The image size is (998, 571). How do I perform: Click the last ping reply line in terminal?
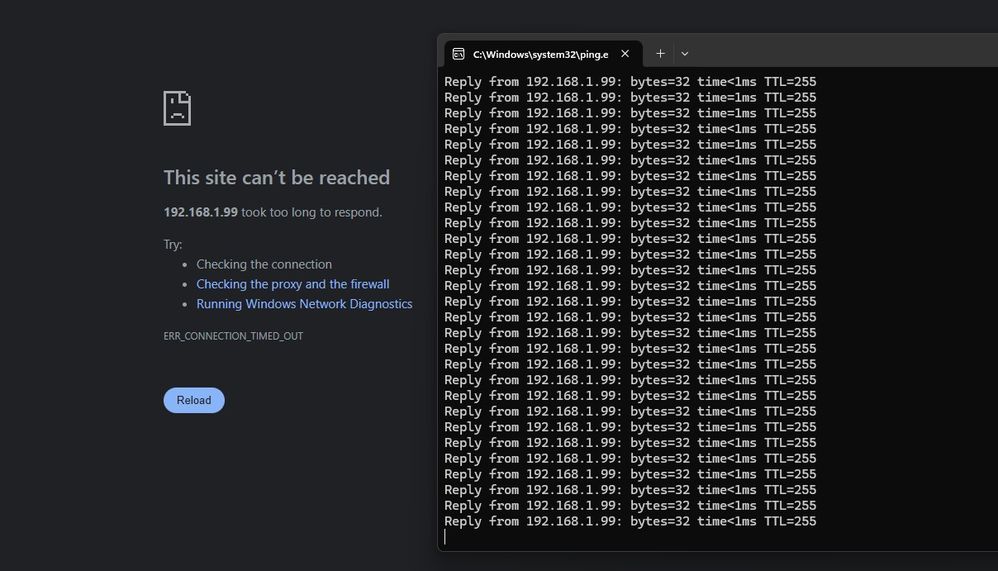pyautogui.click(x=630, y=521)
